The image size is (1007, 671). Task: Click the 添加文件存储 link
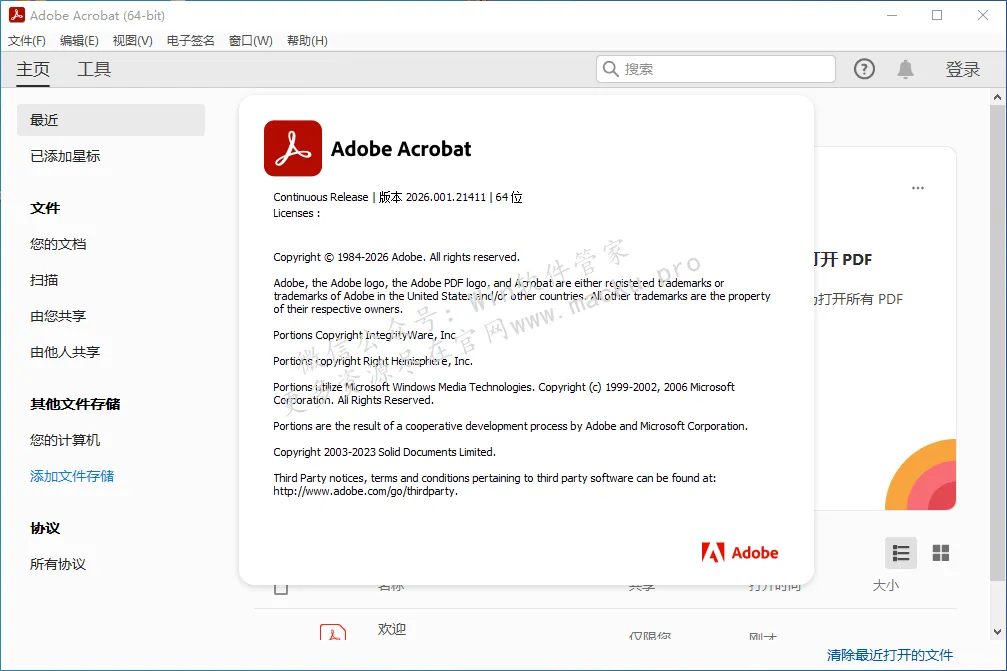tap(72, 476)
